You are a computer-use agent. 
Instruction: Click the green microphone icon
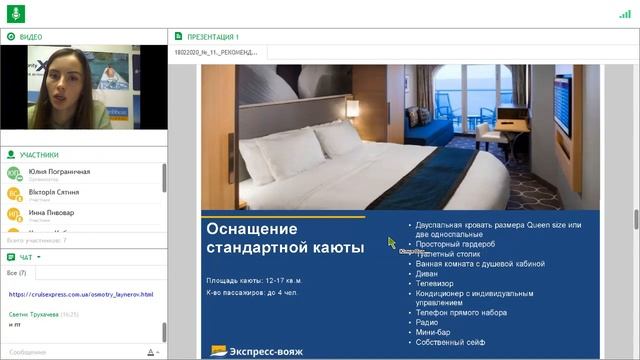[16, 14]
